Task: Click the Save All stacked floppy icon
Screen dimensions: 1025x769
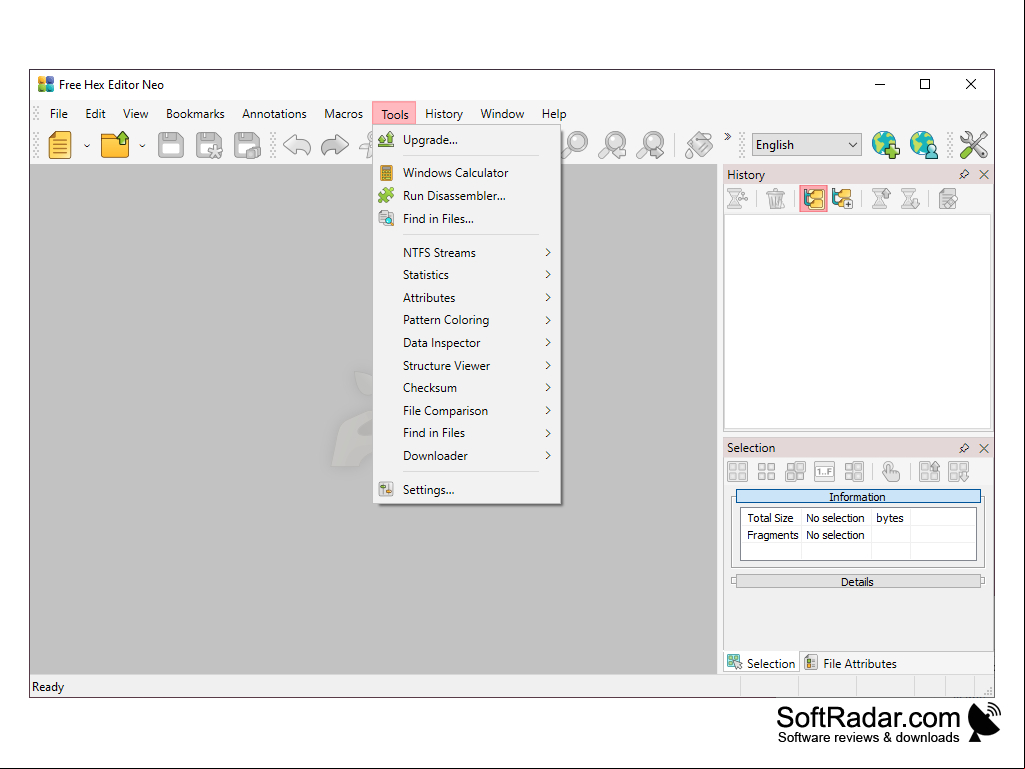Action: tap(248, 145)
